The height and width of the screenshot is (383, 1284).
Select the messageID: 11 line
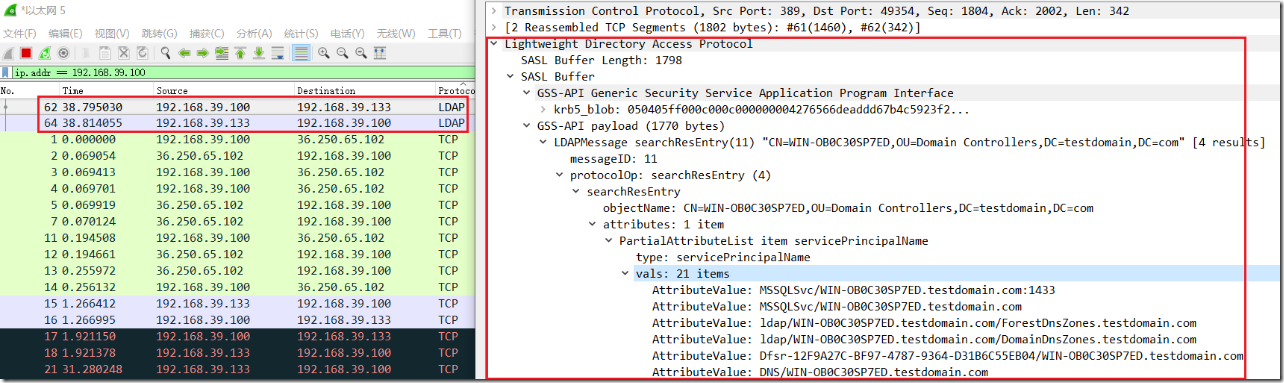pyautogui.click(x=613, y=159)
